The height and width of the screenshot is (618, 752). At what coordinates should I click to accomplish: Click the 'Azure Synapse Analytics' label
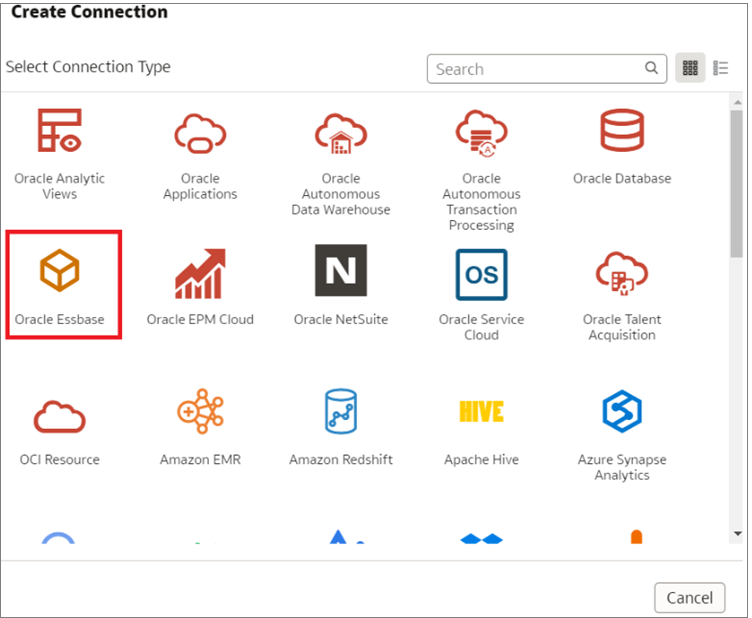coord(622,467)
